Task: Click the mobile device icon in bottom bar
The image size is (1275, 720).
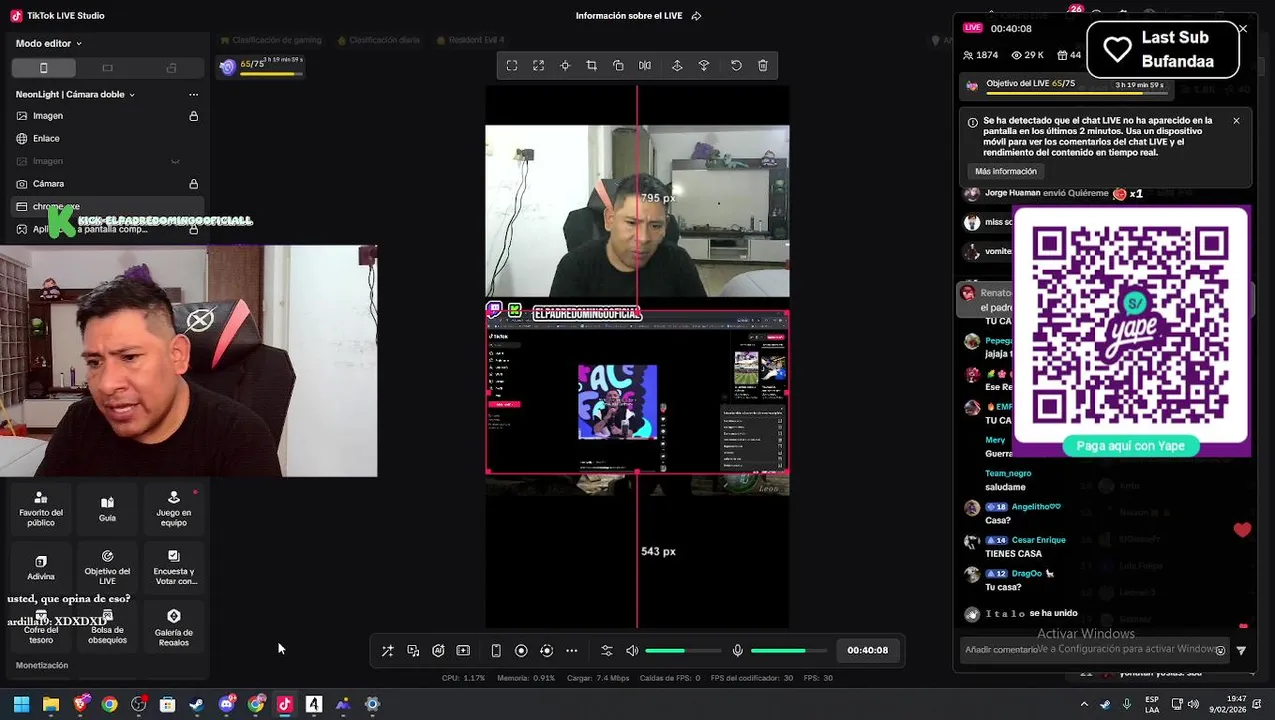Action: pyautogui.click(x=496, y=650)
